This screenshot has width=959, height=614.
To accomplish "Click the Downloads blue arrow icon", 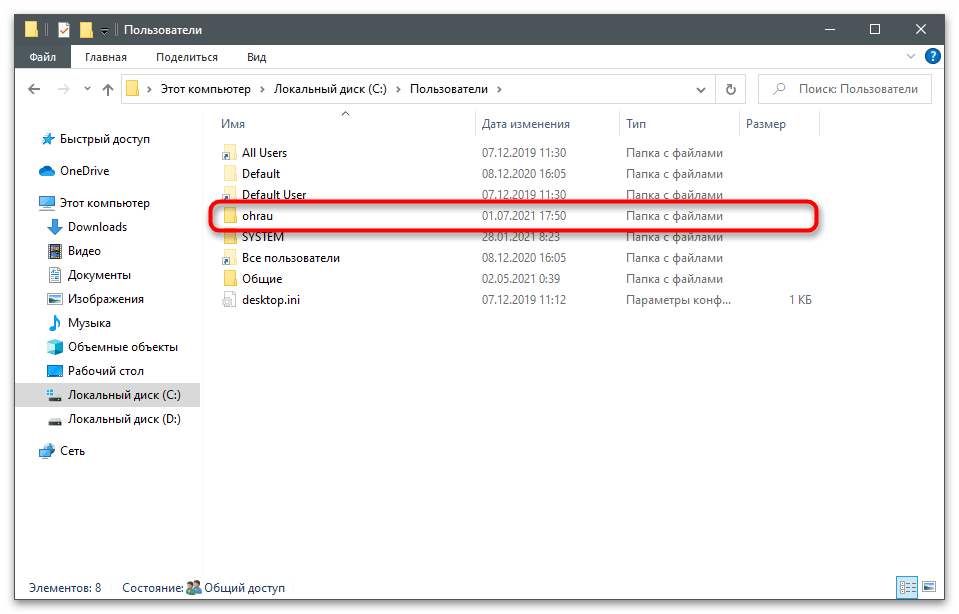I will coord(54,227).
